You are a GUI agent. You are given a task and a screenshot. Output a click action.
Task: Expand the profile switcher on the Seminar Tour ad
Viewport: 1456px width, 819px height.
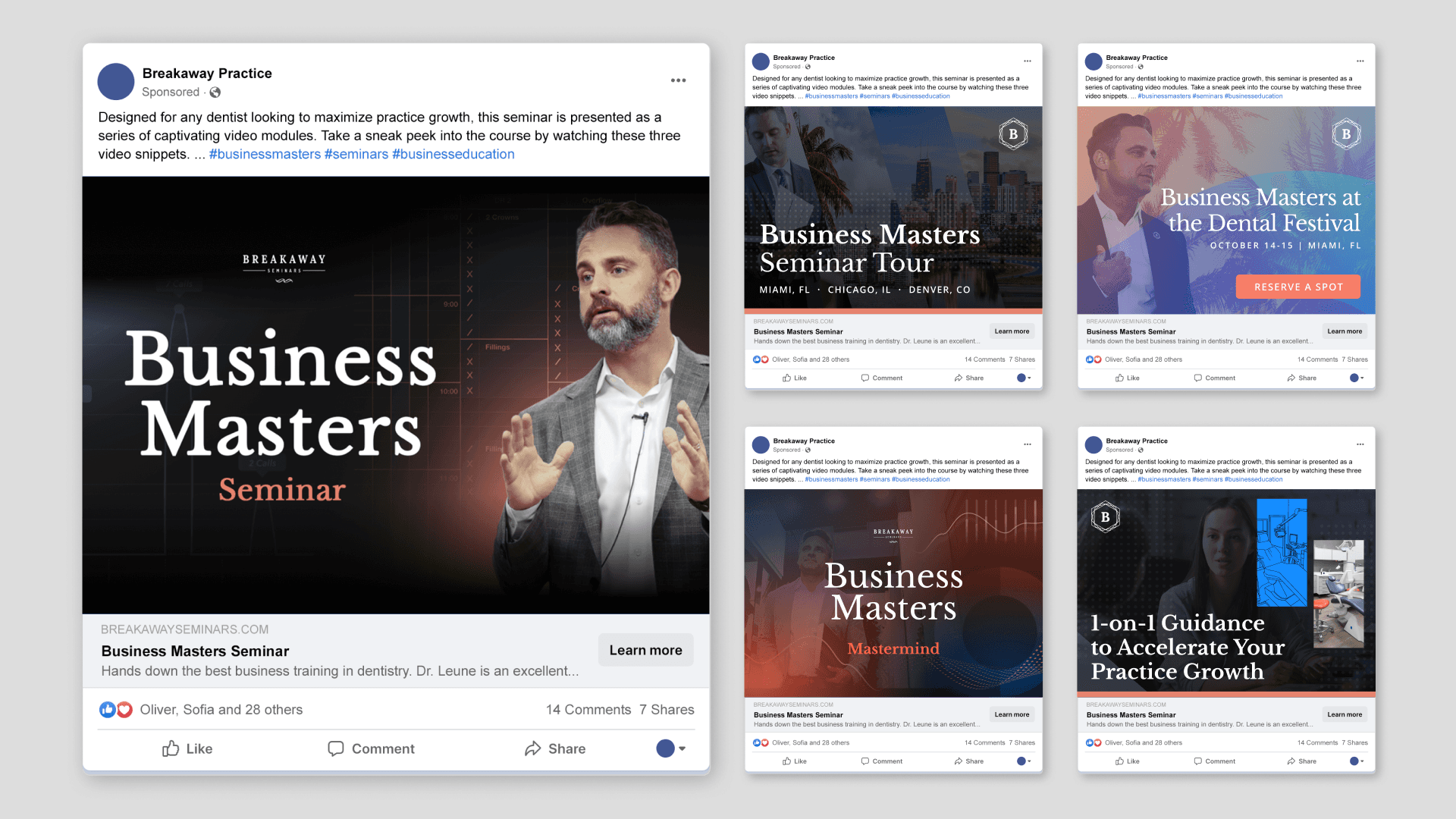1024,378
